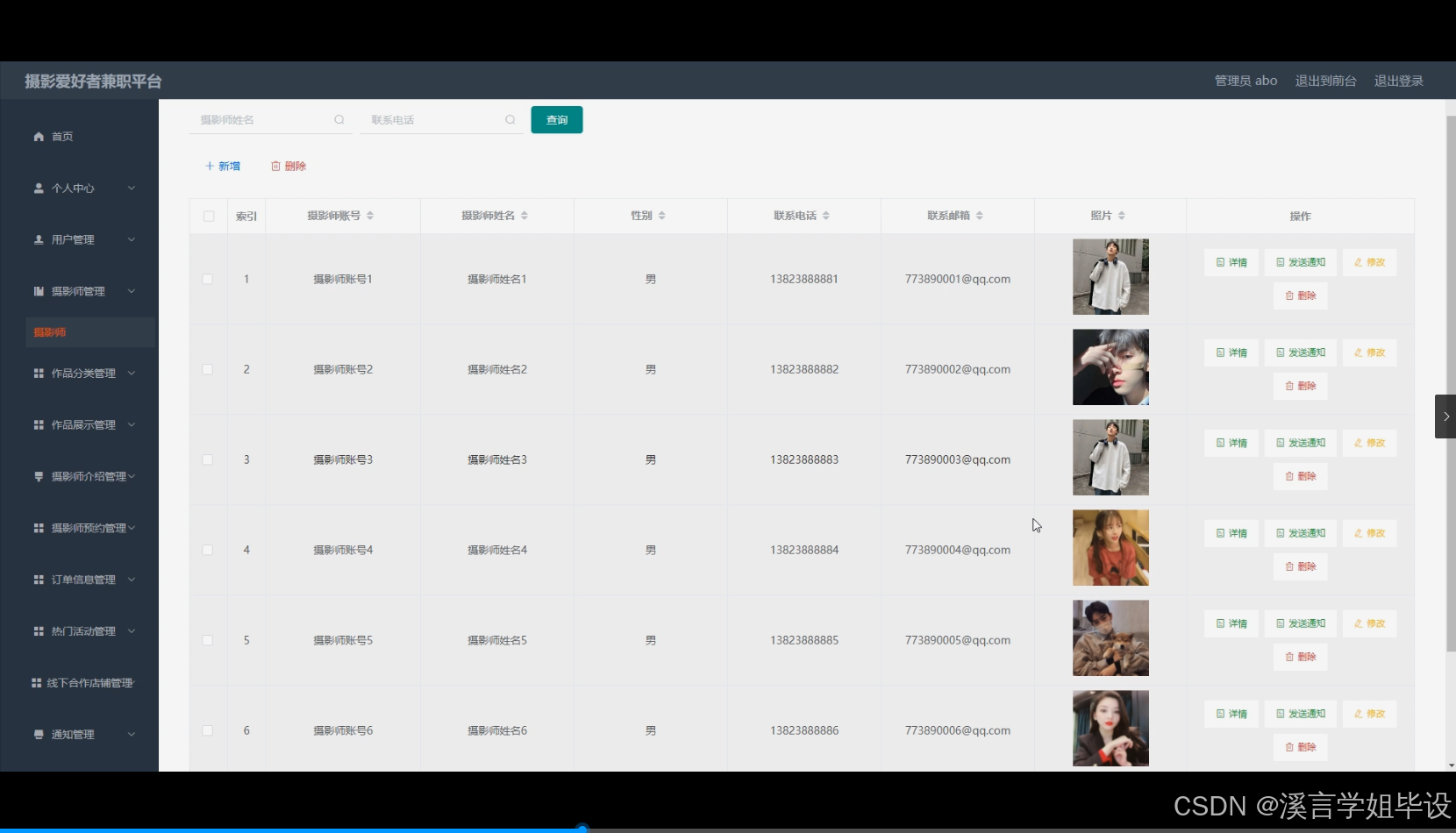Open photo thumbnail for 摄影师账号5
The width and height of the screenshot is (1456, 833).
click(1110, 638)
